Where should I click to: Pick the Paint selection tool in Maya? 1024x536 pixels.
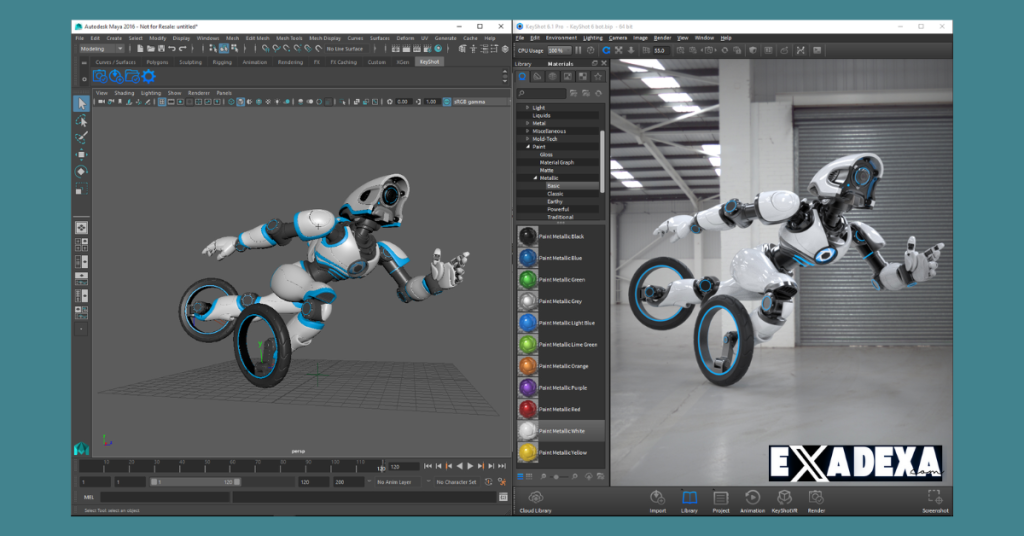tap(81, 138)
